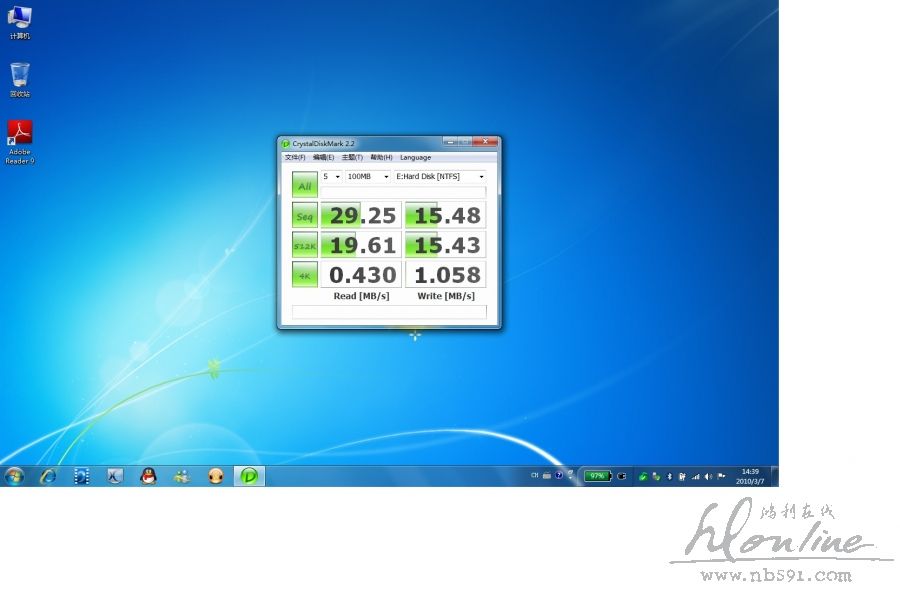The height and width of the screenshot is (600, 900).
Task: Launch Internet Explorer from taskbar
Action: coord(48,476)
